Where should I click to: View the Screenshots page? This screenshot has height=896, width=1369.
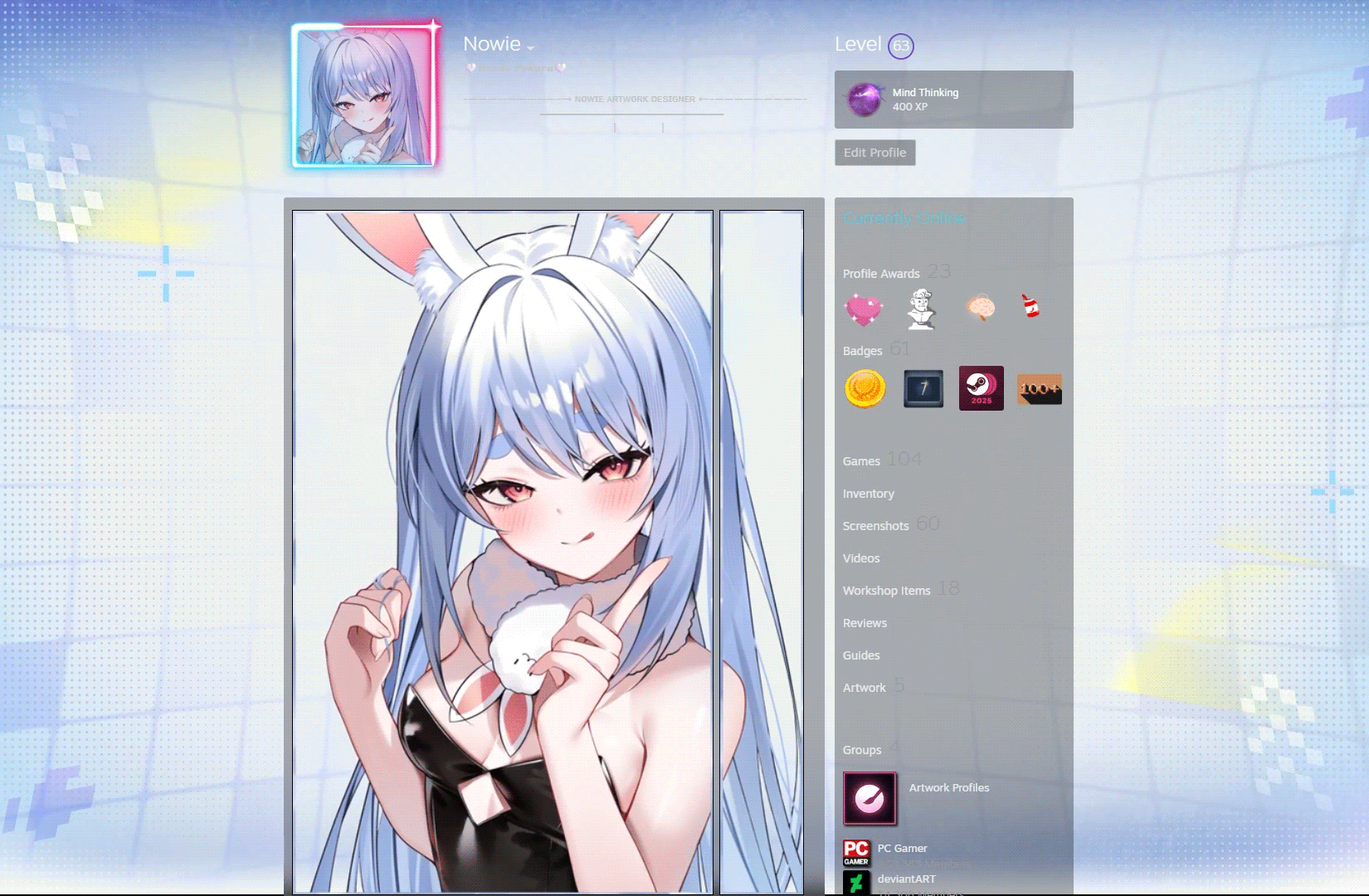pyautogui.click(x=876, y=526)
